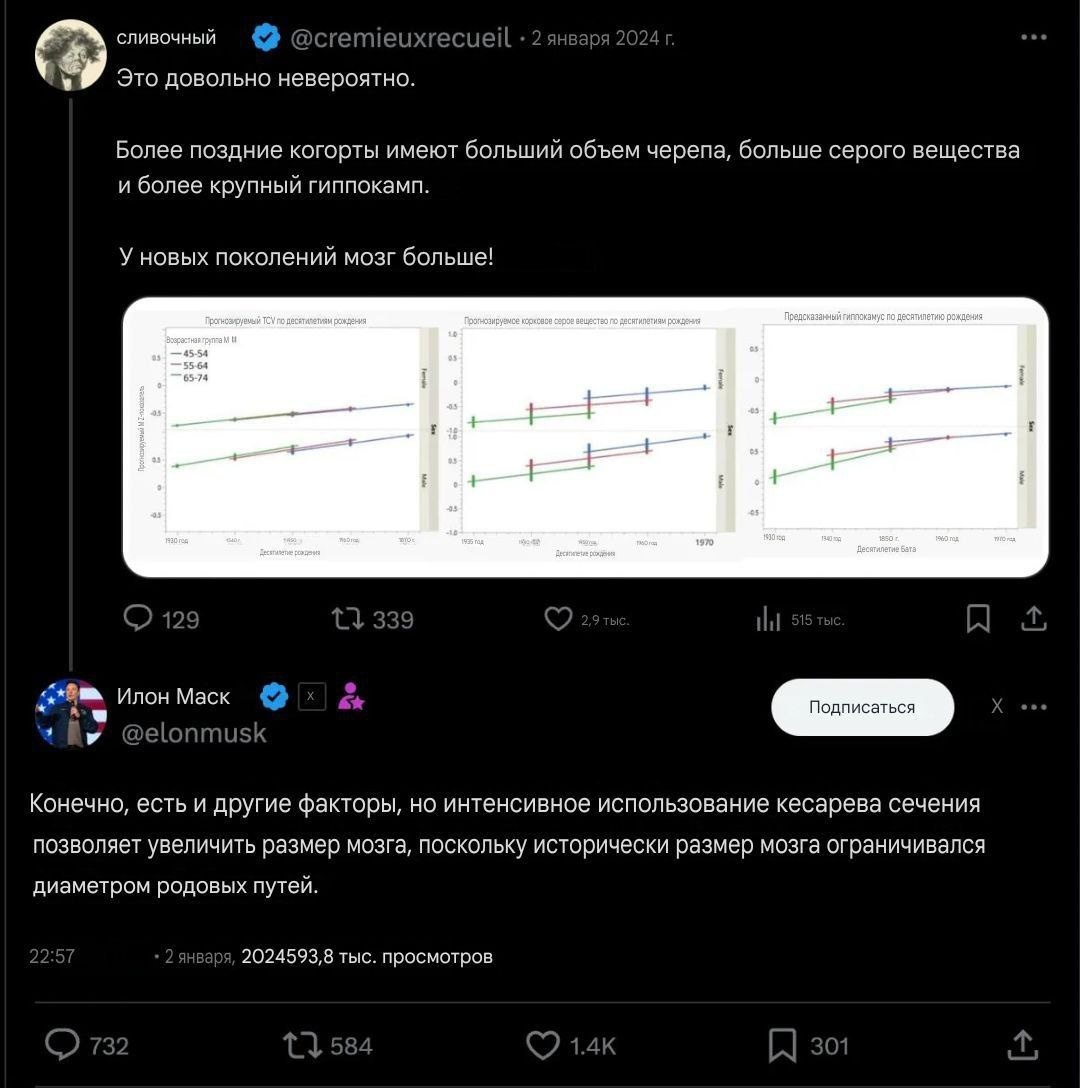Viewport: 1080px width, 1088px height.
Task: Open view analytics showing 515 тыс.
Action: click(770, 619)
